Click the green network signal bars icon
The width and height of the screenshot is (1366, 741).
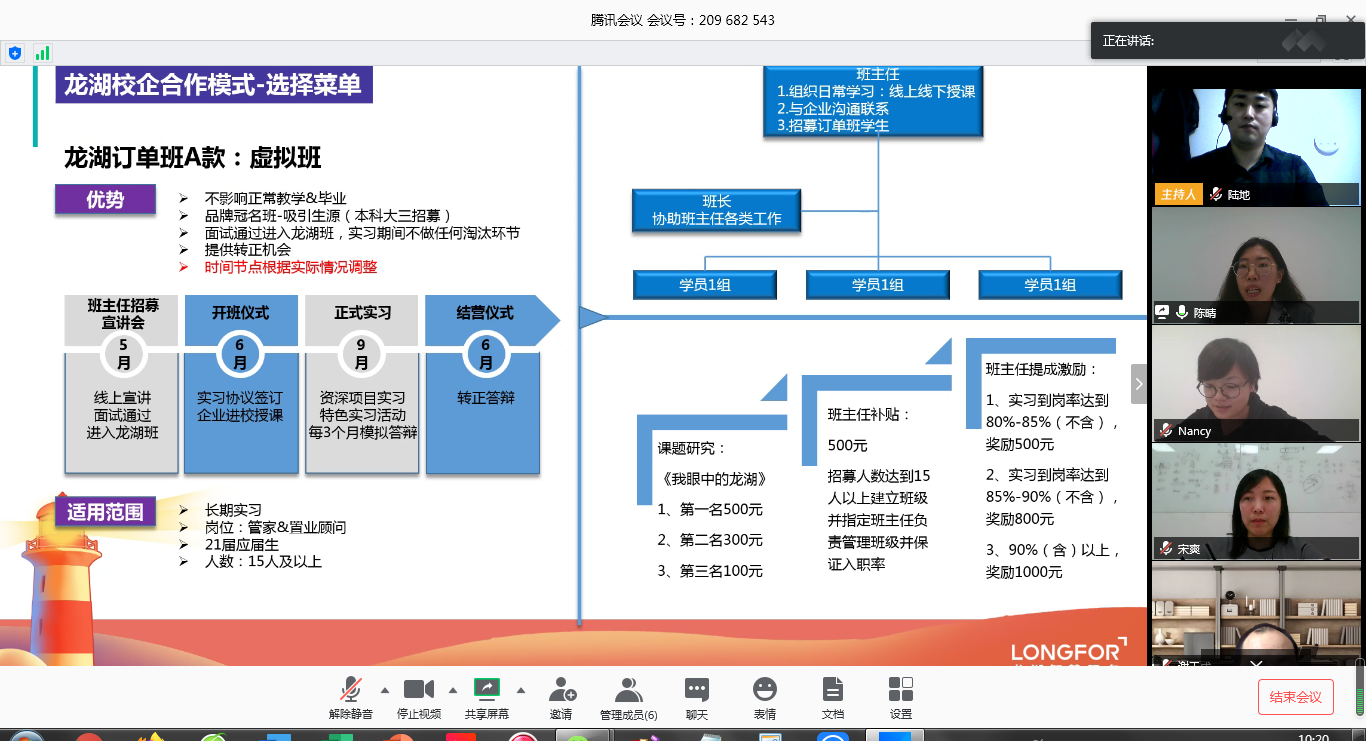pos(42,53)
